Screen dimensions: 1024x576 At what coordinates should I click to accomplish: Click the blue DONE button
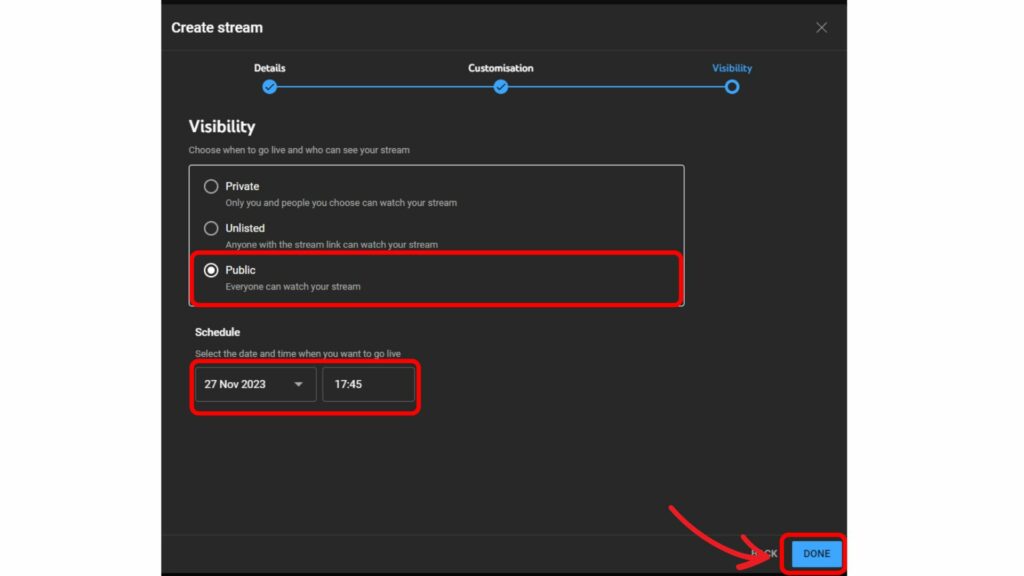(x=816, y=553)
